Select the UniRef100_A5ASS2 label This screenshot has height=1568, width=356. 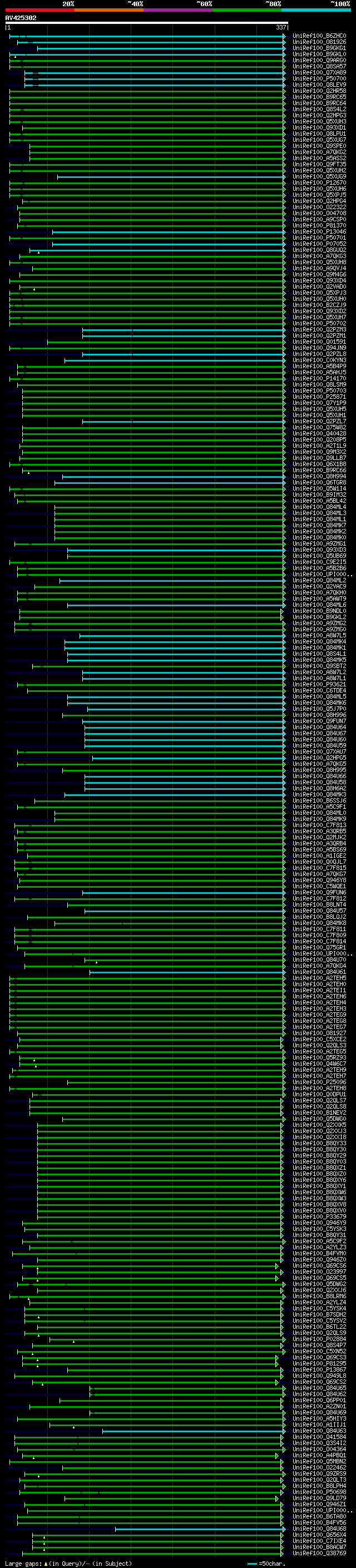tap(319, 159)
